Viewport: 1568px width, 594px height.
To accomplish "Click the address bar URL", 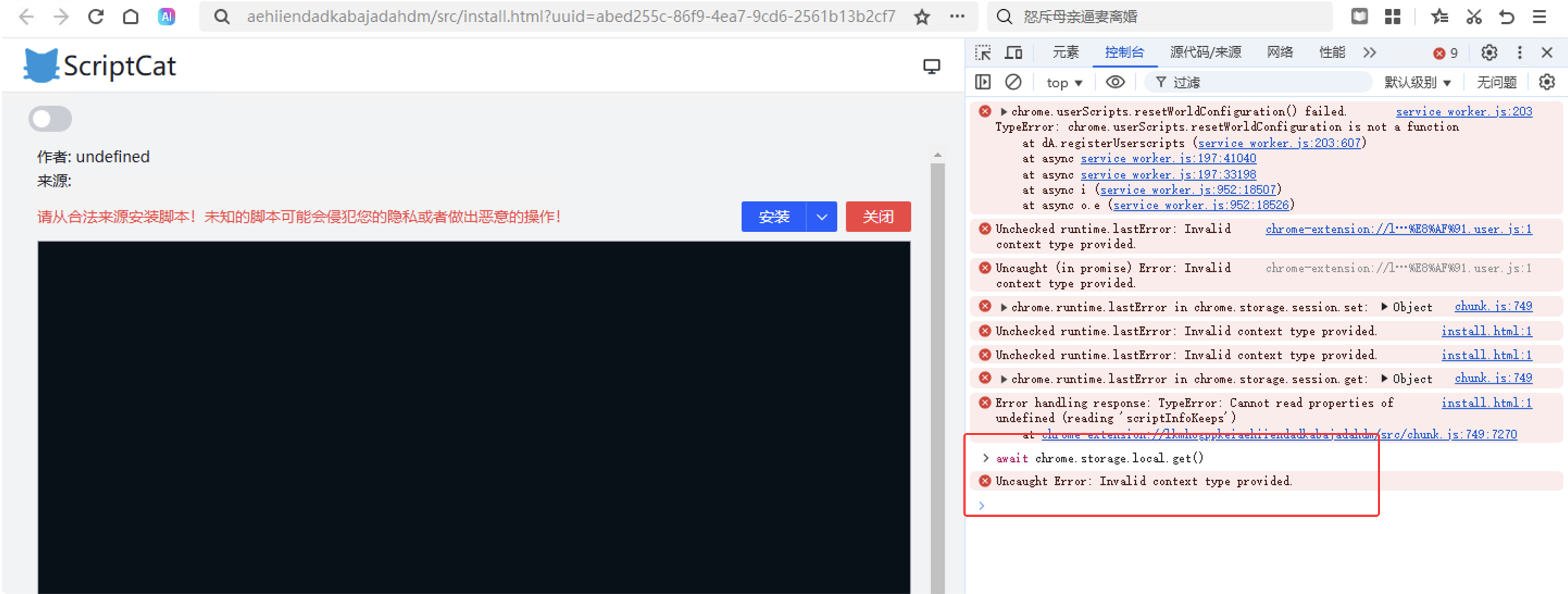I will point(570,16).
